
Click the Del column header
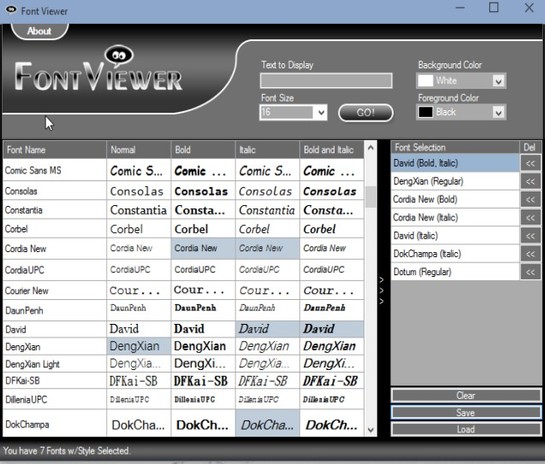(x=530, y=147)
